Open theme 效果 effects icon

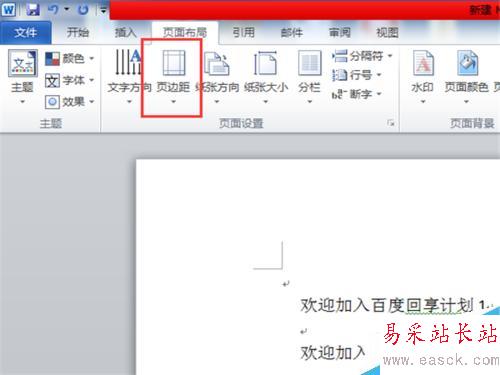pos(52,102)
